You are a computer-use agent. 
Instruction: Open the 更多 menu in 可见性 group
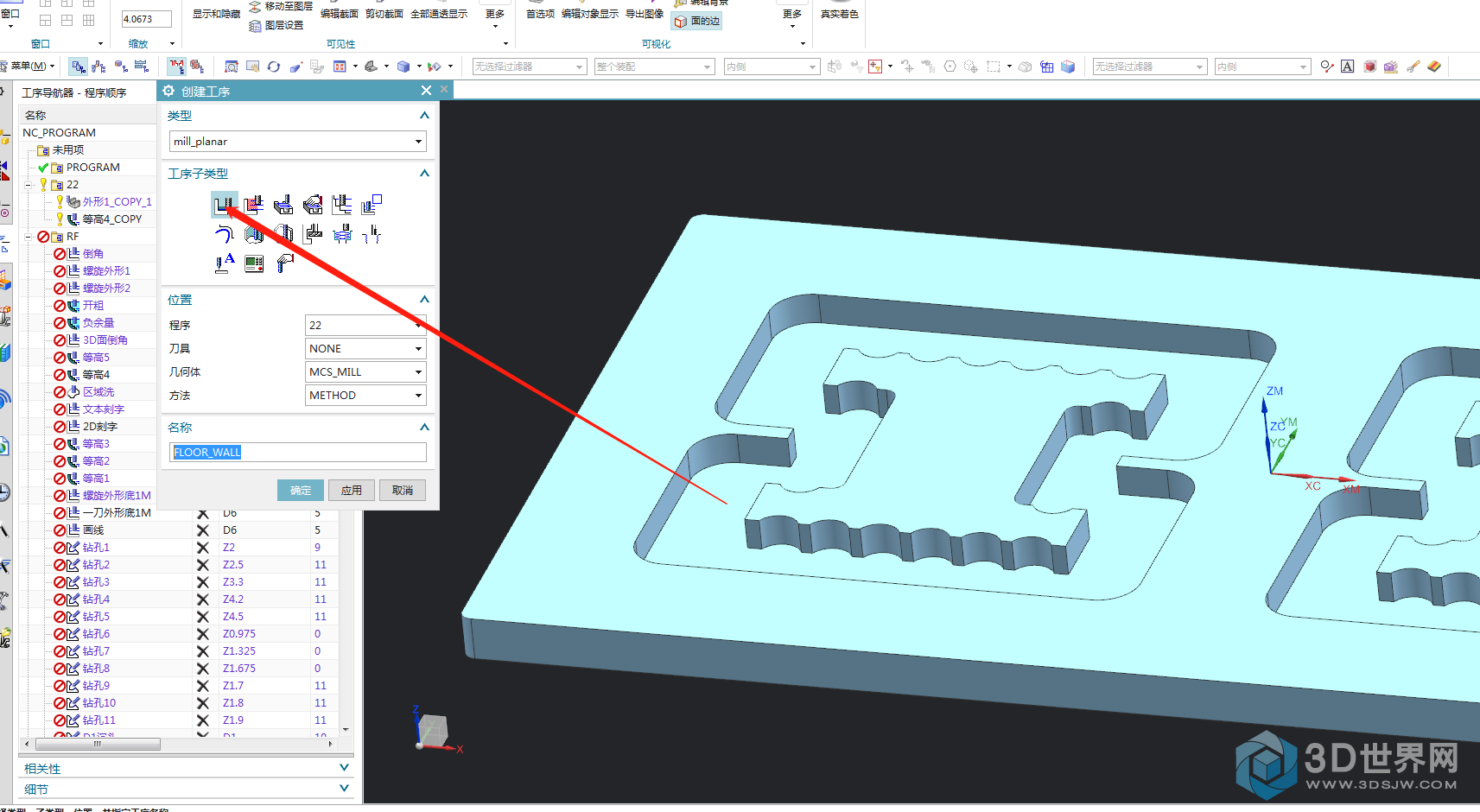click(x=495, y=19)
